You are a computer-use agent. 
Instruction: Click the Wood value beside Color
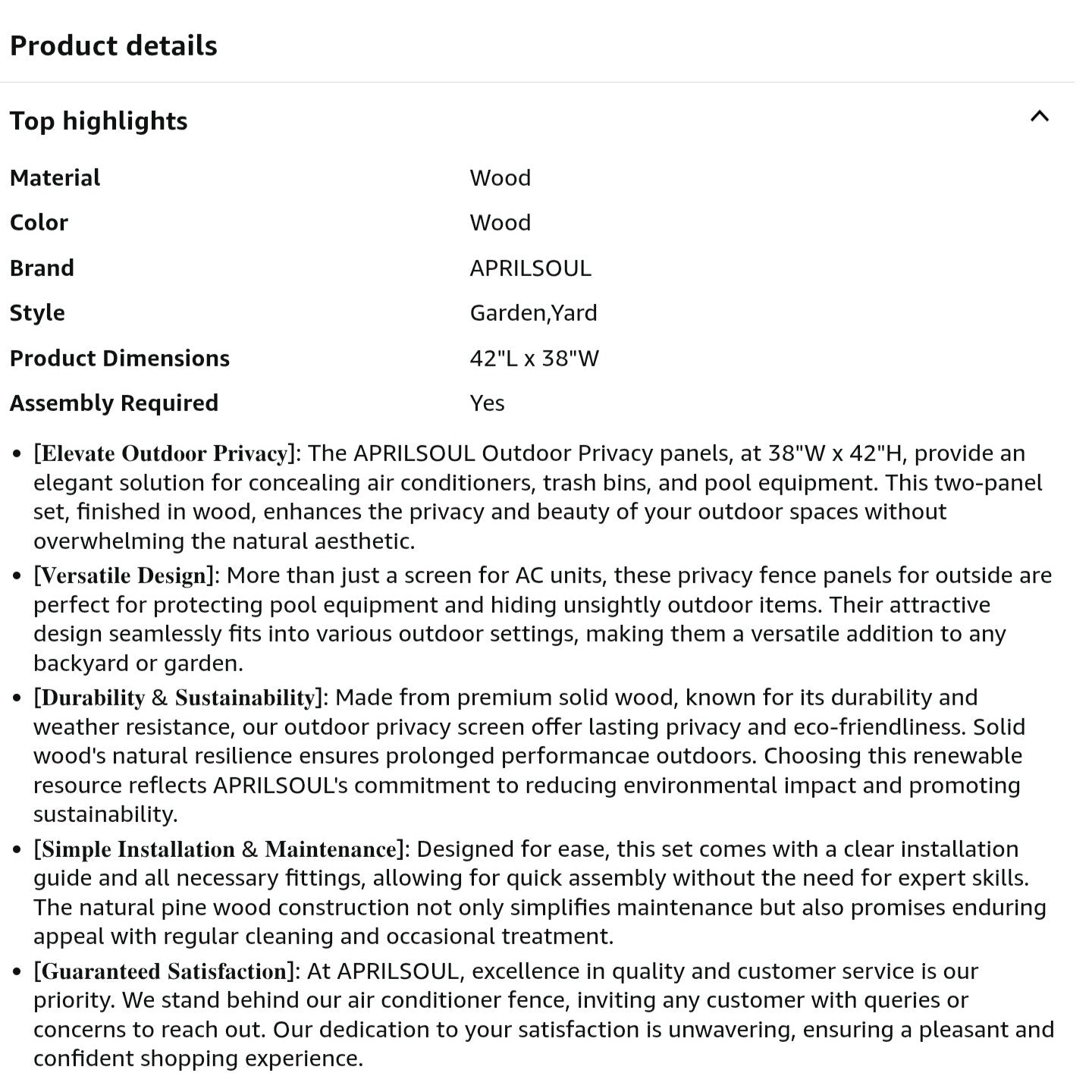coord(500,223)
